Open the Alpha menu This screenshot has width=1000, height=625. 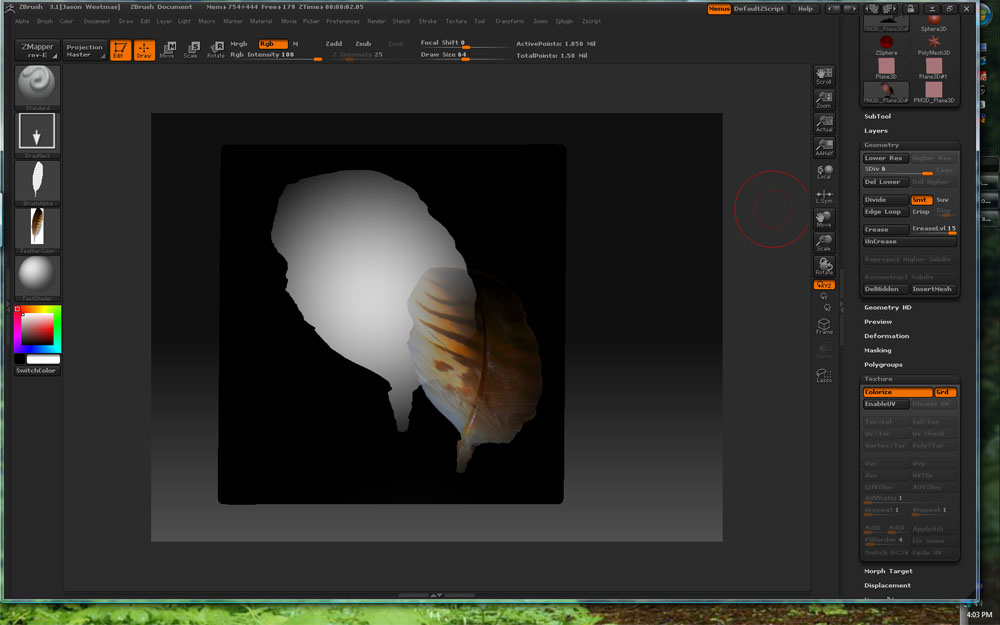pyautogui.click(x=22, y=21)
